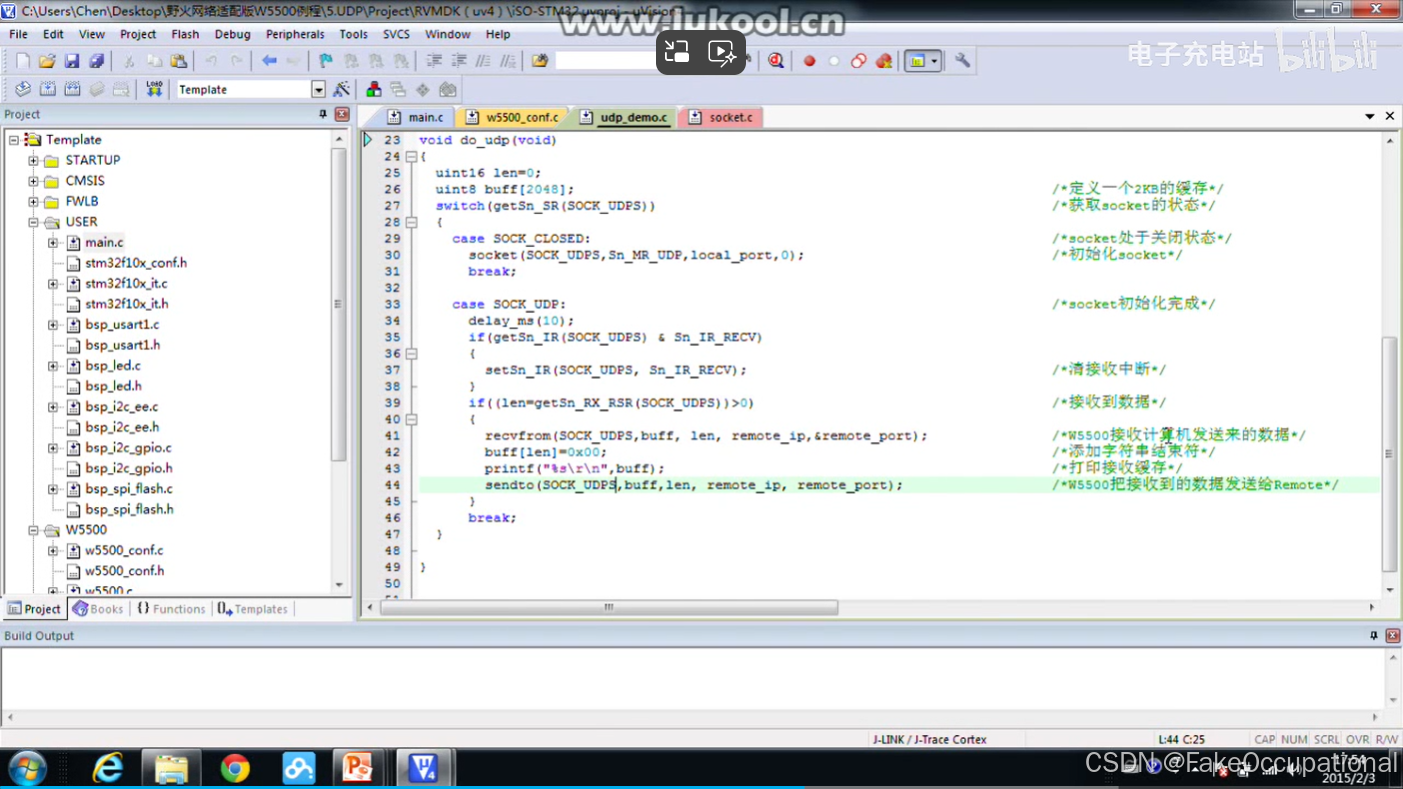
Task: Click the Save All toolbar icon
Action: pyautogui.click(x=97, y=61)
